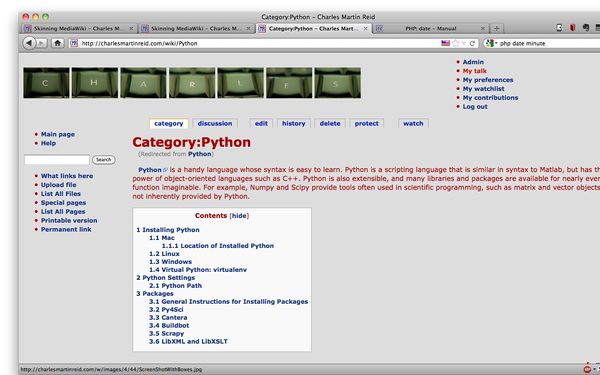Go back with the browser Back arrow
This screenshot has height=375, width=600.
[29, 43]
